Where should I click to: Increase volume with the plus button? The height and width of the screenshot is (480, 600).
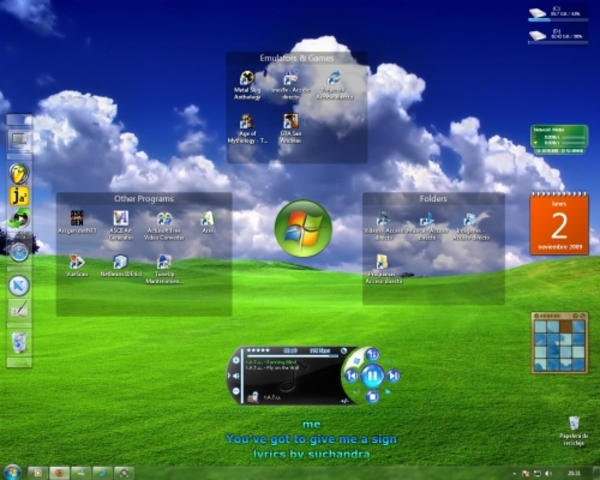pos(236,360)
